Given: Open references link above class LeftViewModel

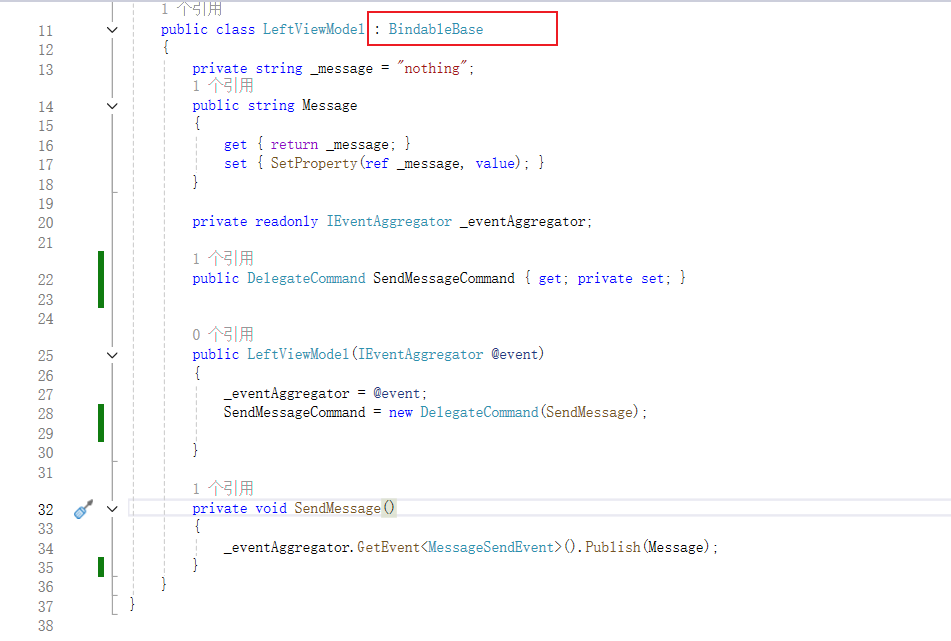Looking at the screenshot, I should click(x=192, y=8).
